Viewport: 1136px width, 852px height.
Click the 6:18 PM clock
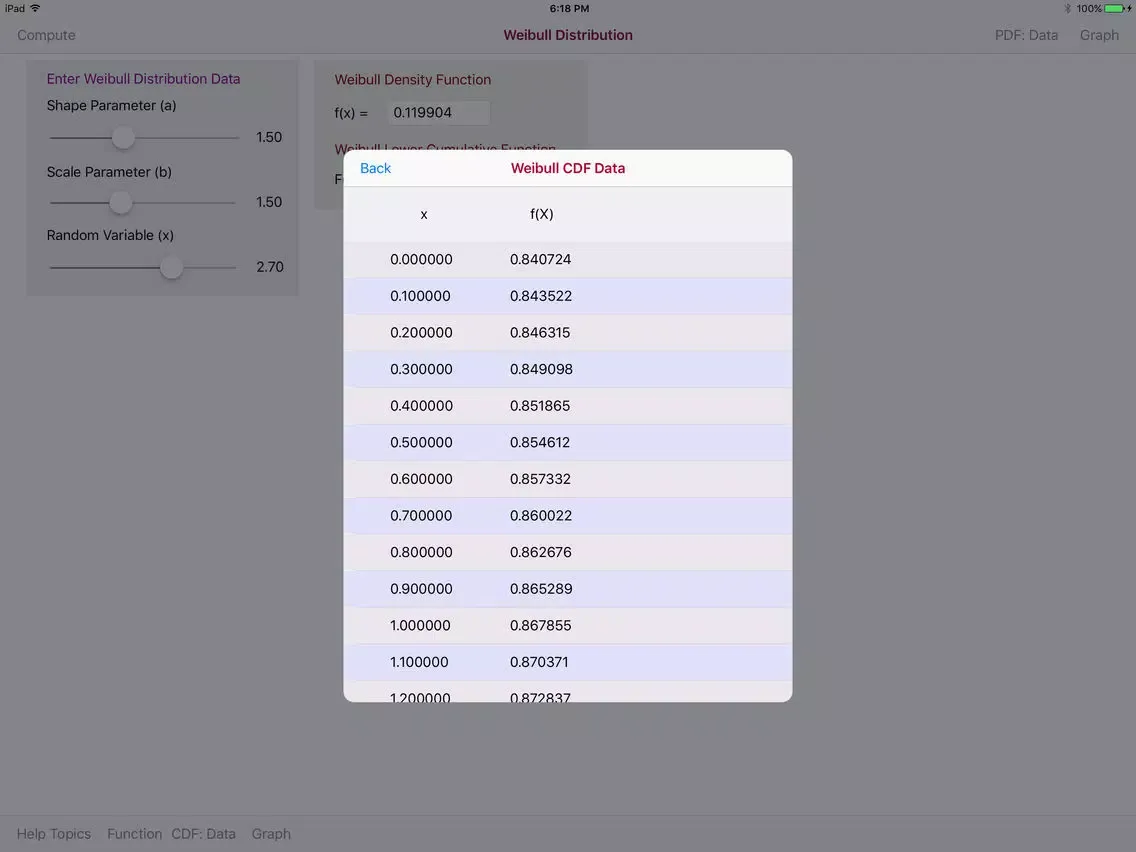point(569,9)
